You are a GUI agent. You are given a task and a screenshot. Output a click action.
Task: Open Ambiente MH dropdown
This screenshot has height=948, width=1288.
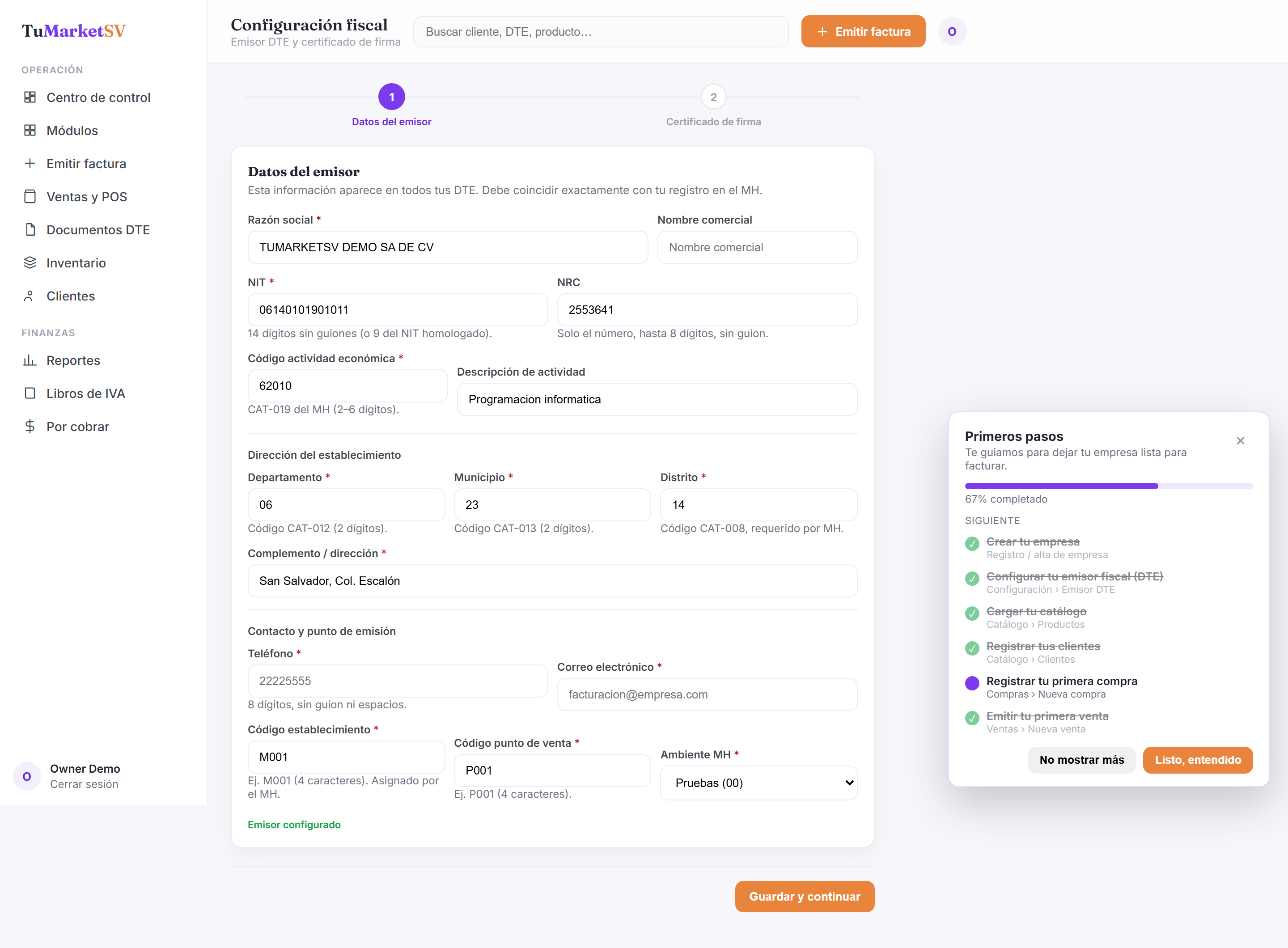pos(759,783)
